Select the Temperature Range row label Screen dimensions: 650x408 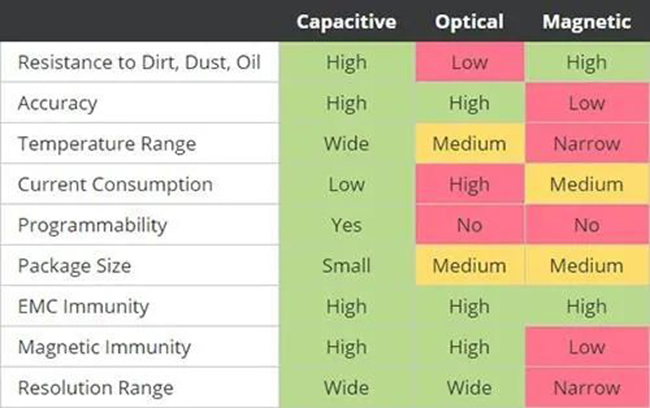(107, 144)
